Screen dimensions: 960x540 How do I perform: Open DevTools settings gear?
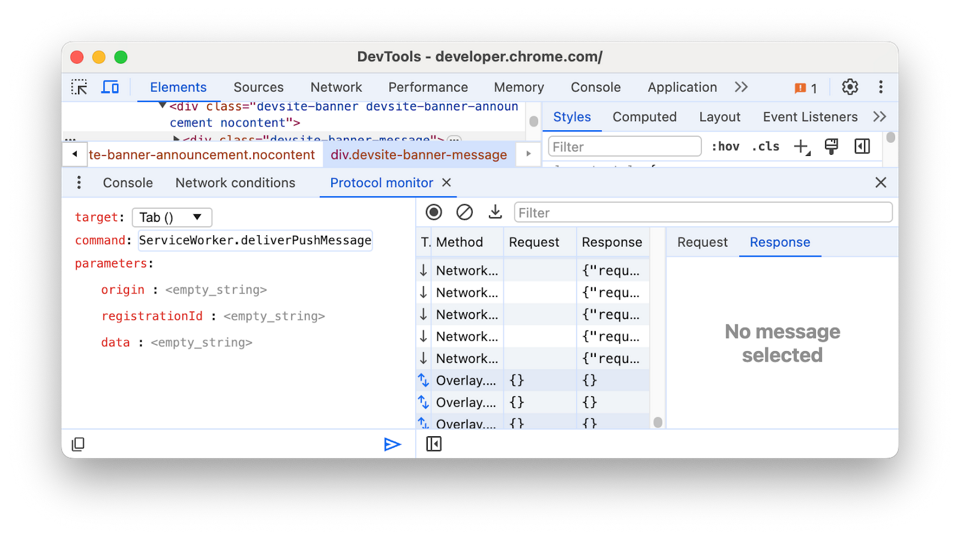850,87
